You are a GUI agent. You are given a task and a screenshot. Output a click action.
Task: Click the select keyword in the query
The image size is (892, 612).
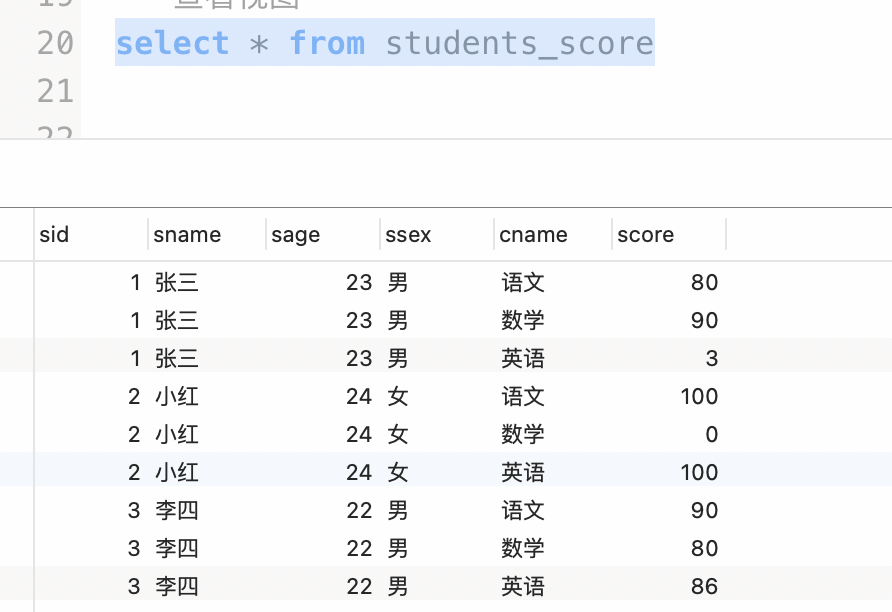coord(172,43)
